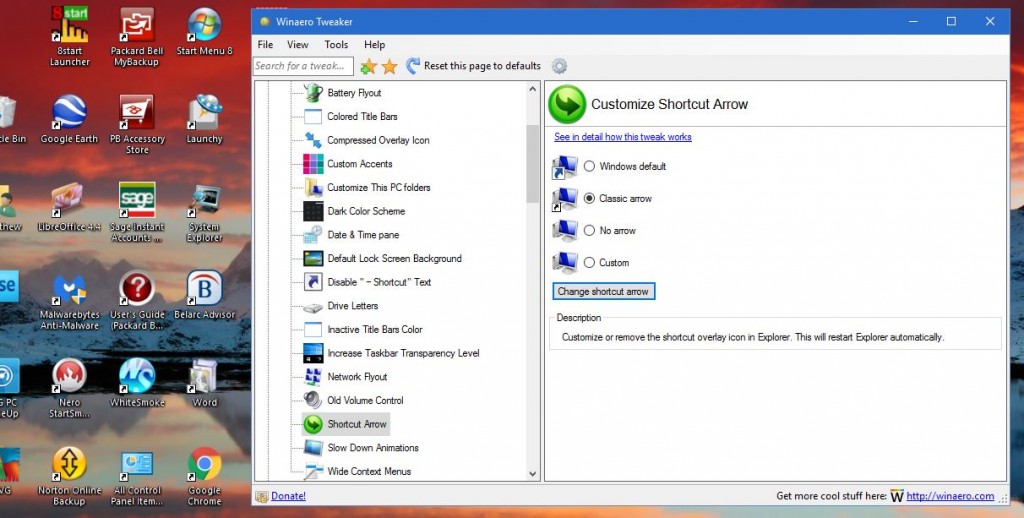Click the settings gear toolbar icon
The width and height of the screenshot is (1024, 518).
(x=559, y=66)
